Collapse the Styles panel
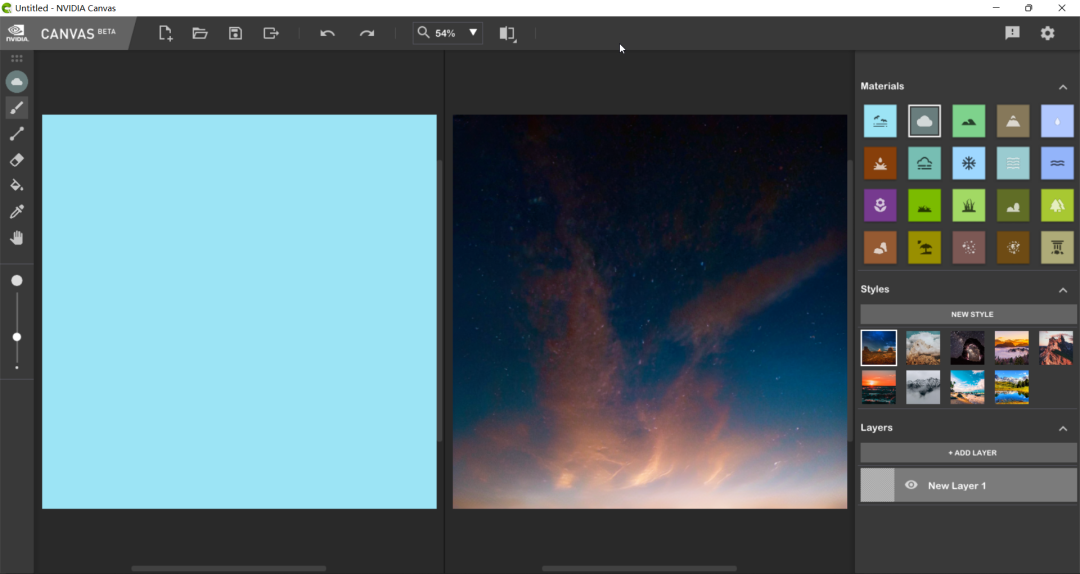Image resolution: width=1080 pixels, height=574 pixels. 1063,290
